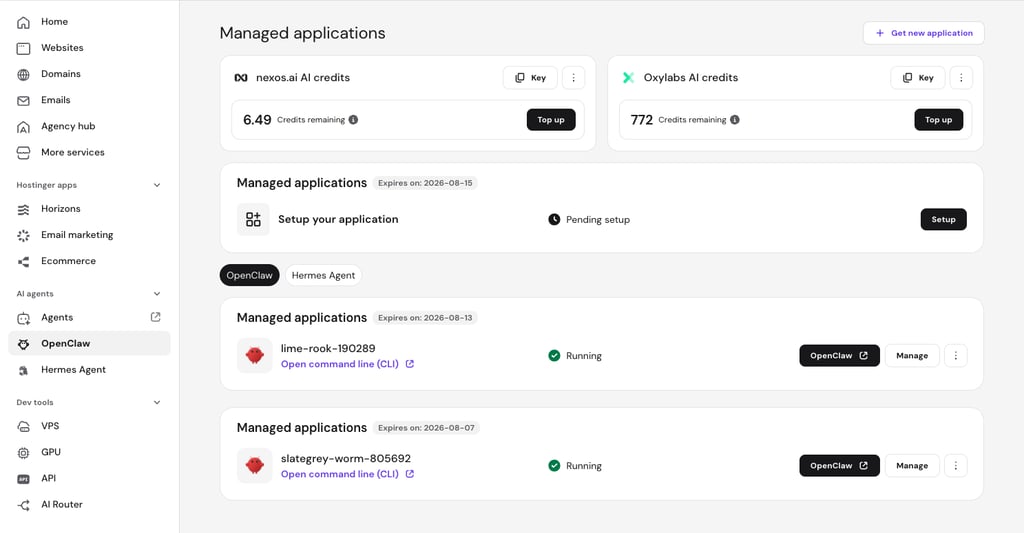Top up nexos.ai AI credits
Viewport: 1024px width, 533px height.
pyautogui.click(x=551, y=120)
